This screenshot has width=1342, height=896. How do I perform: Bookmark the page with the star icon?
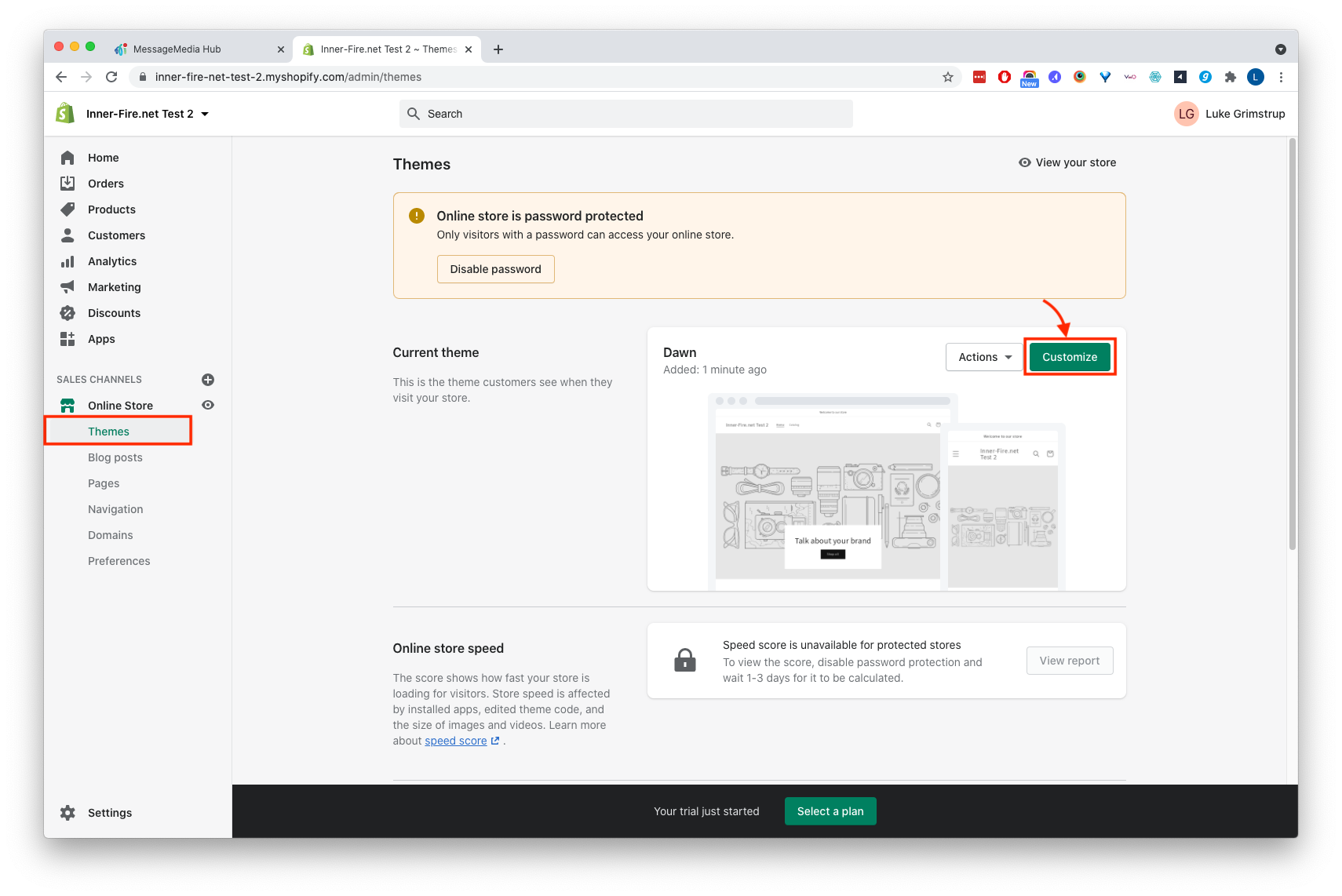pyautogui.click(x=947, y=77)
